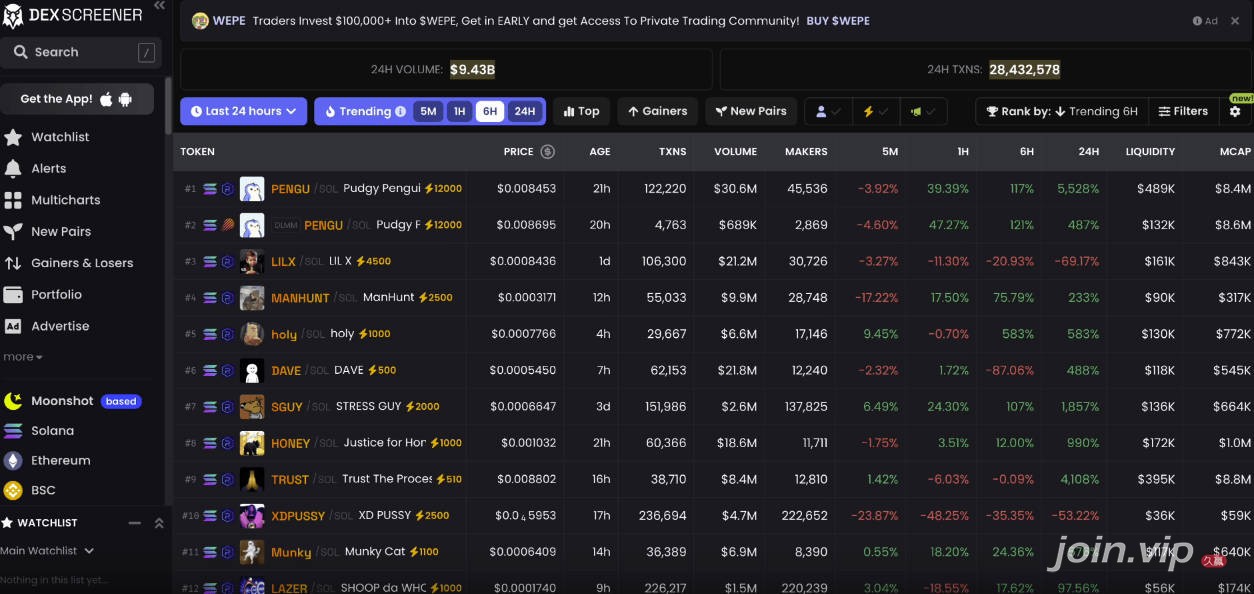The image size is (1254, 594).
Task: Click the Trending info icon
Action: 401,112
